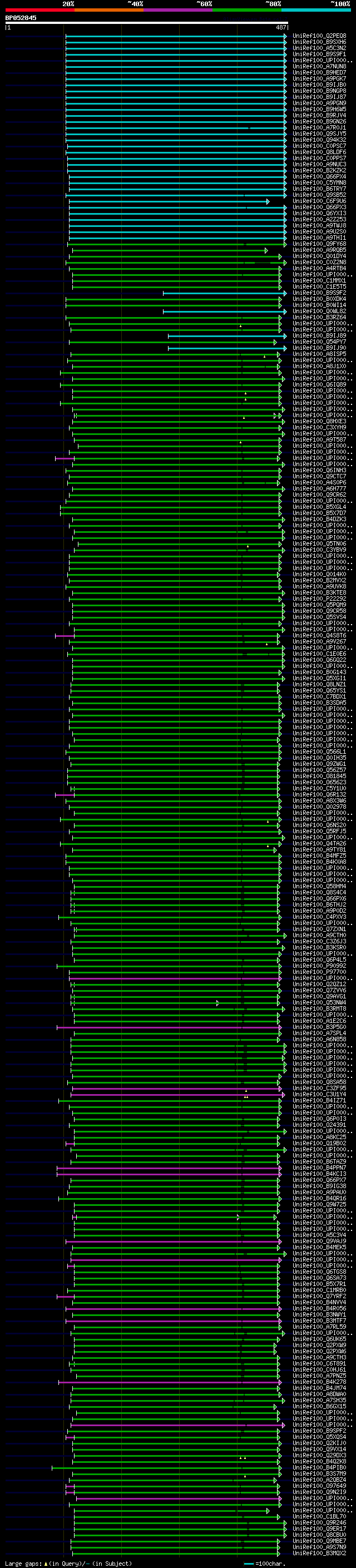Select the UniRef100_B9SPF2 label

319,1431
